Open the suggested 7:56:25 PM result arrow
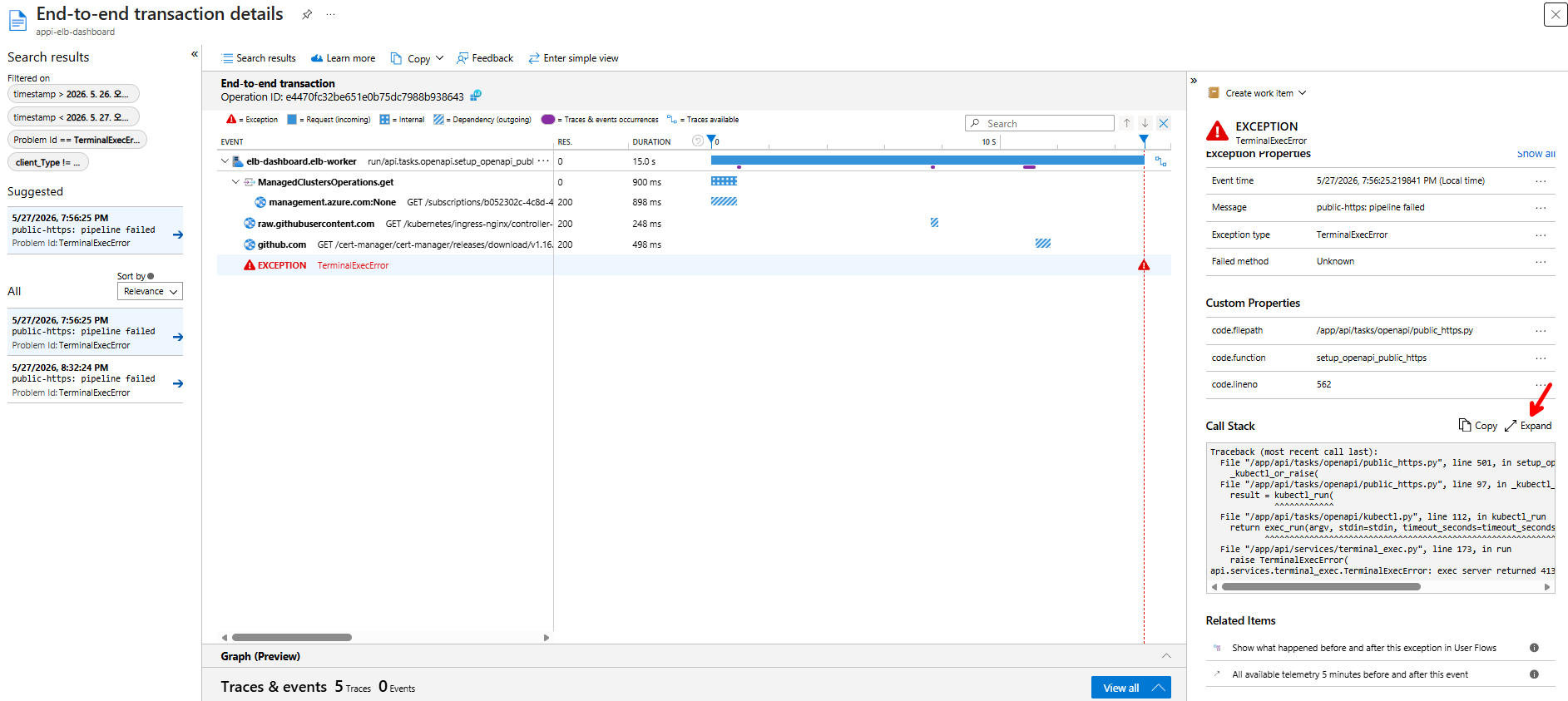The image size is (1568, 701). 178,234
